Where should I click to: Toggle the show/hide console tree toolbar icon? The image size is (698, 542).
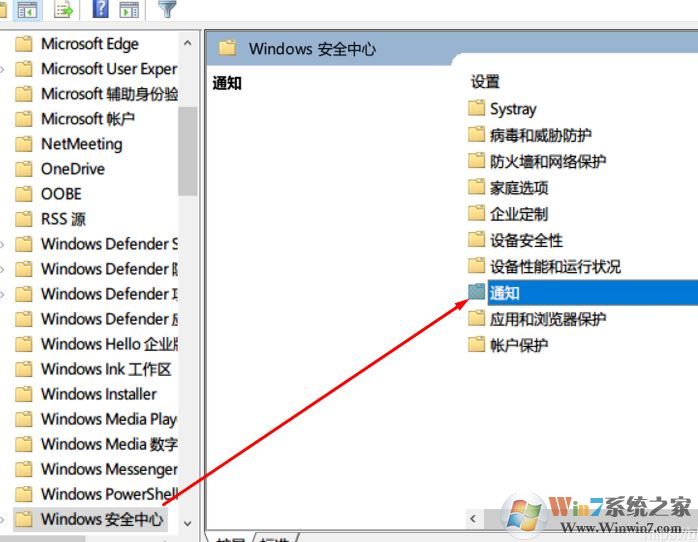28,9
